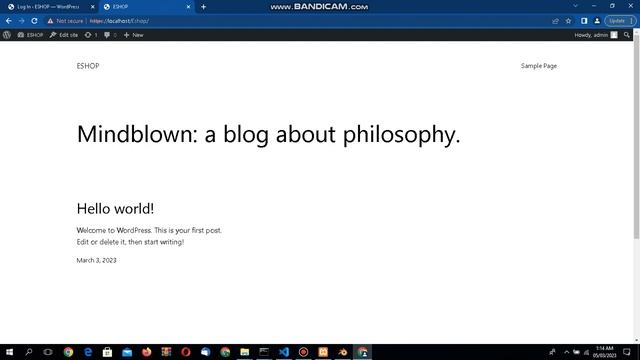
Task: Launch Google Chrome from the taskbar
Action: [68, 352]
